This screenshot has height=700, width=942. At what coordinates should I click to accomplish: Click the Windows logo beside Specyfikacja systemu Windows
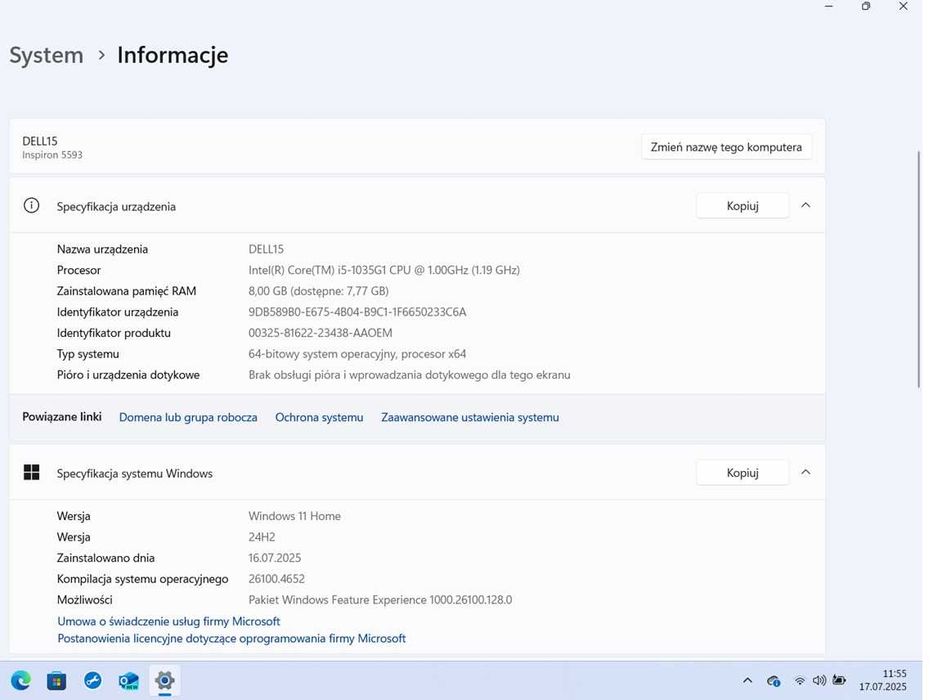tap(31, 472)
